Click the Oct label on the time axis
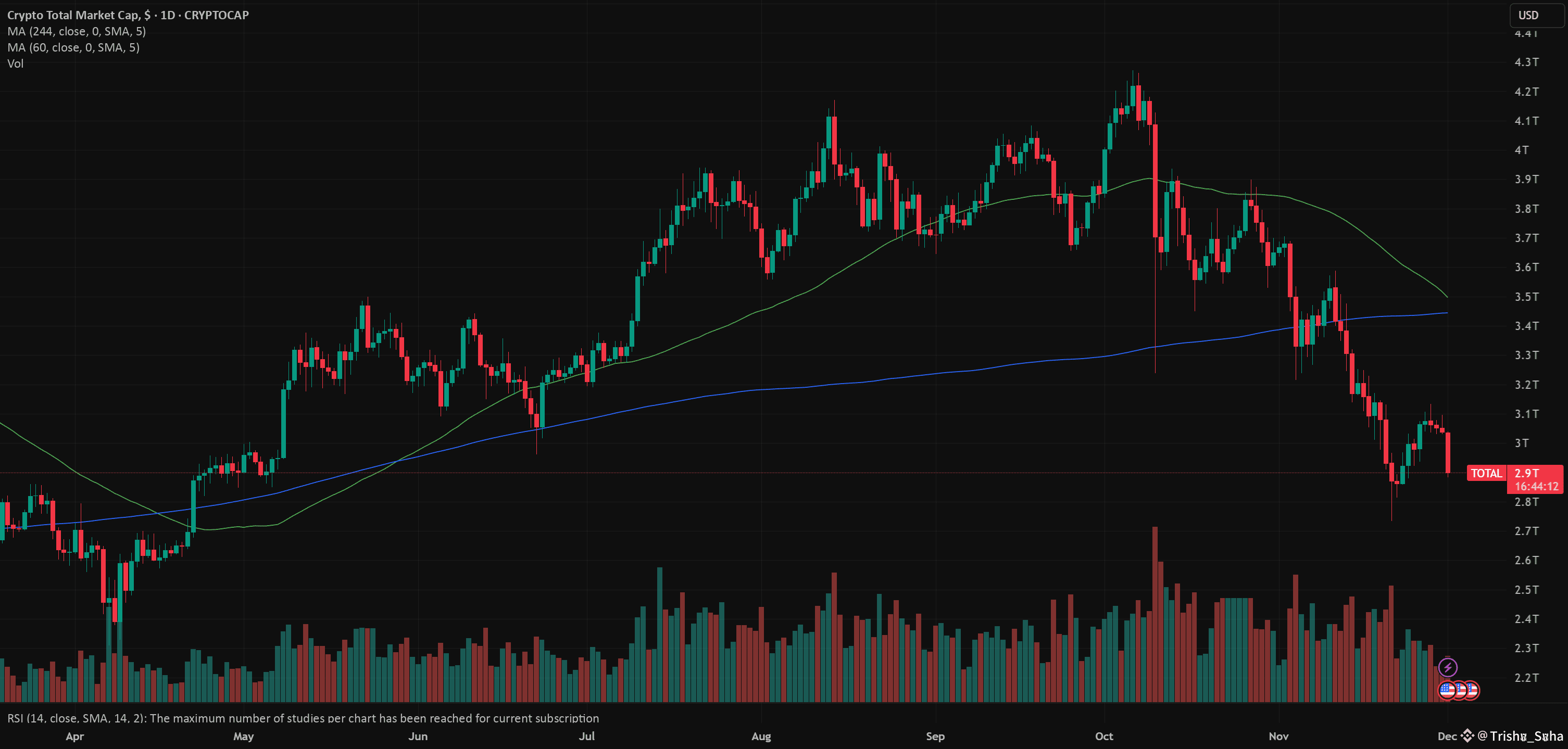Screen dimensions: 1568x749 coord(1103,736)
